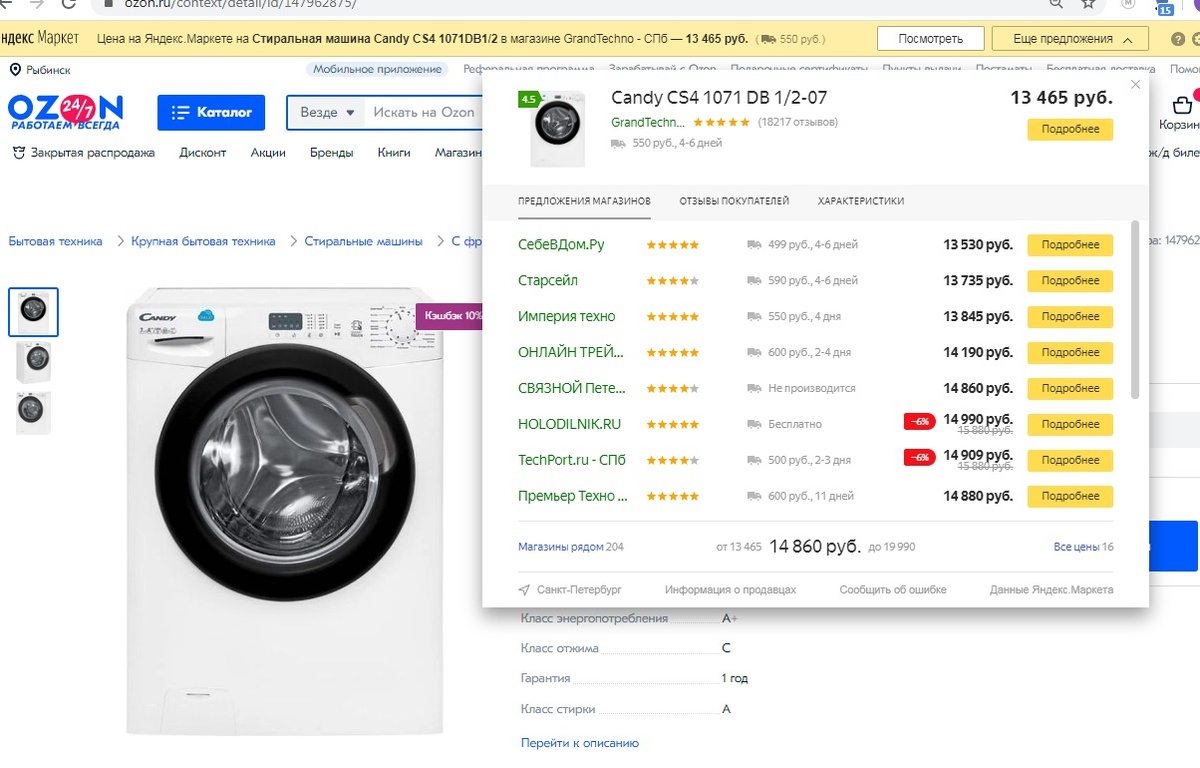Click Подробнее for СВЯЗНОЙ
Viewport: 1200px width, 768px height.
[1070, 389]
